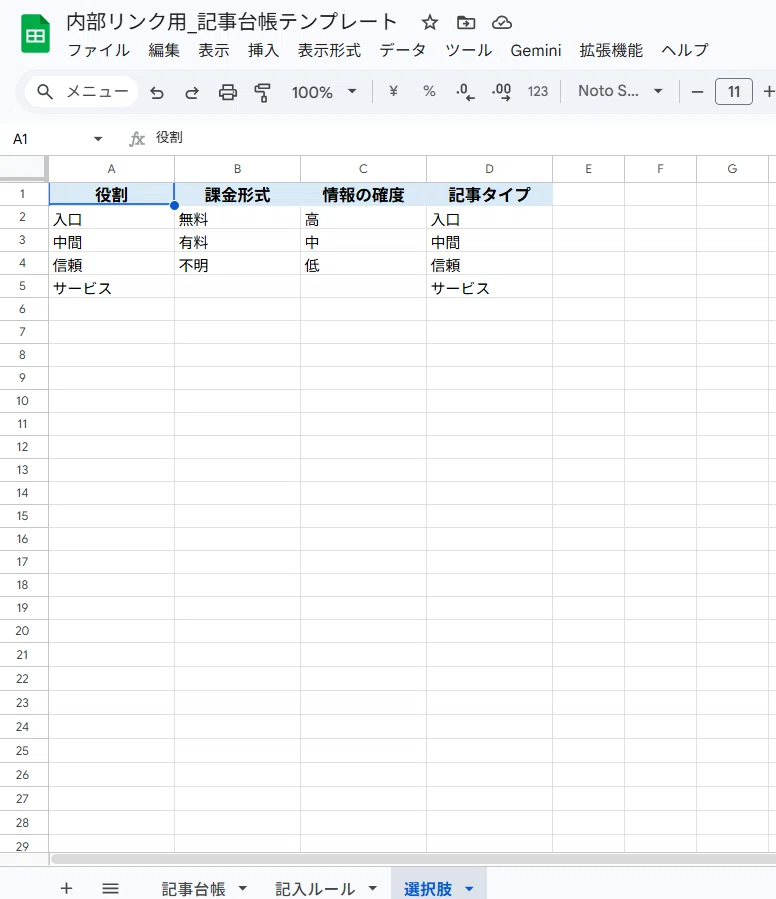Click the undo arrow
The width and height of the screenshot is (776, 899).
tap(157, 92)
